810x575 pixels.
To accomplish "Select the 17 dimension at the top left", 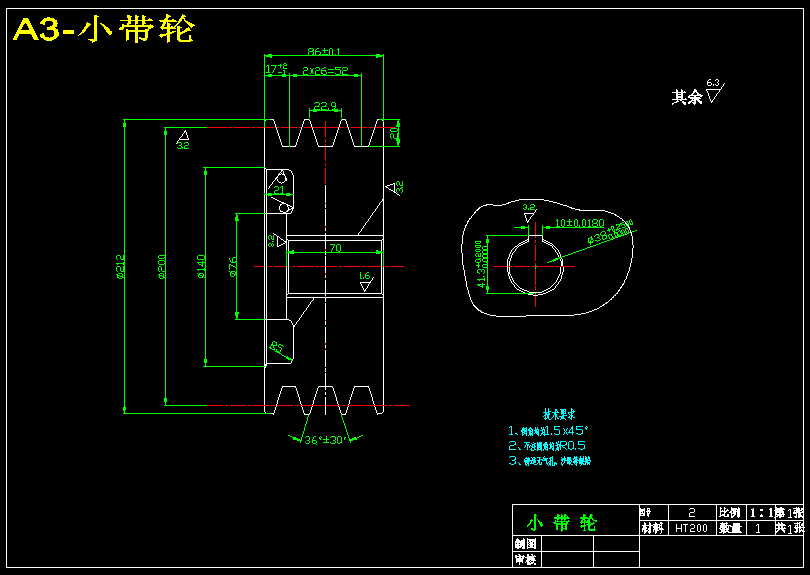I will click(x=276, y=69).
